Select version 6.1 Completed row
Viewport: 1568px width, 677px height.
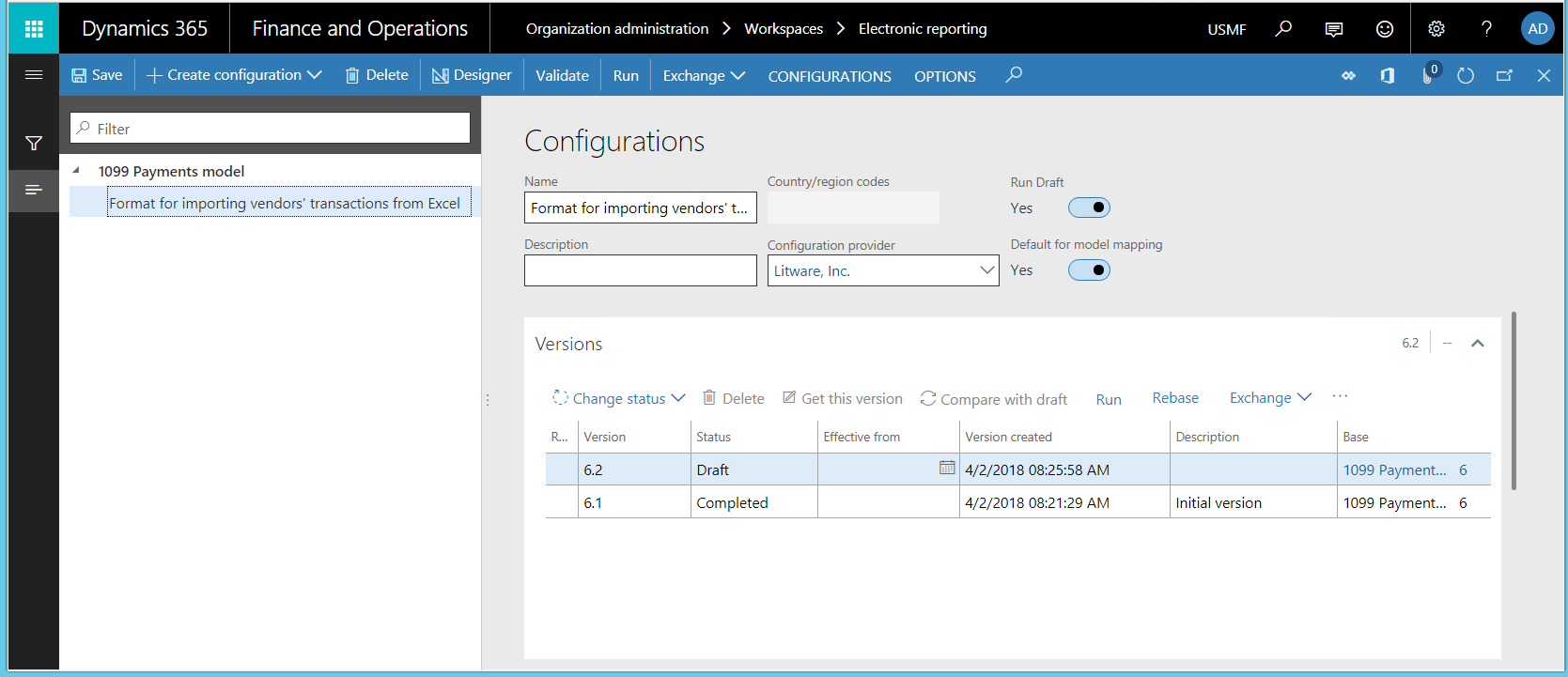coord(1018,502)
